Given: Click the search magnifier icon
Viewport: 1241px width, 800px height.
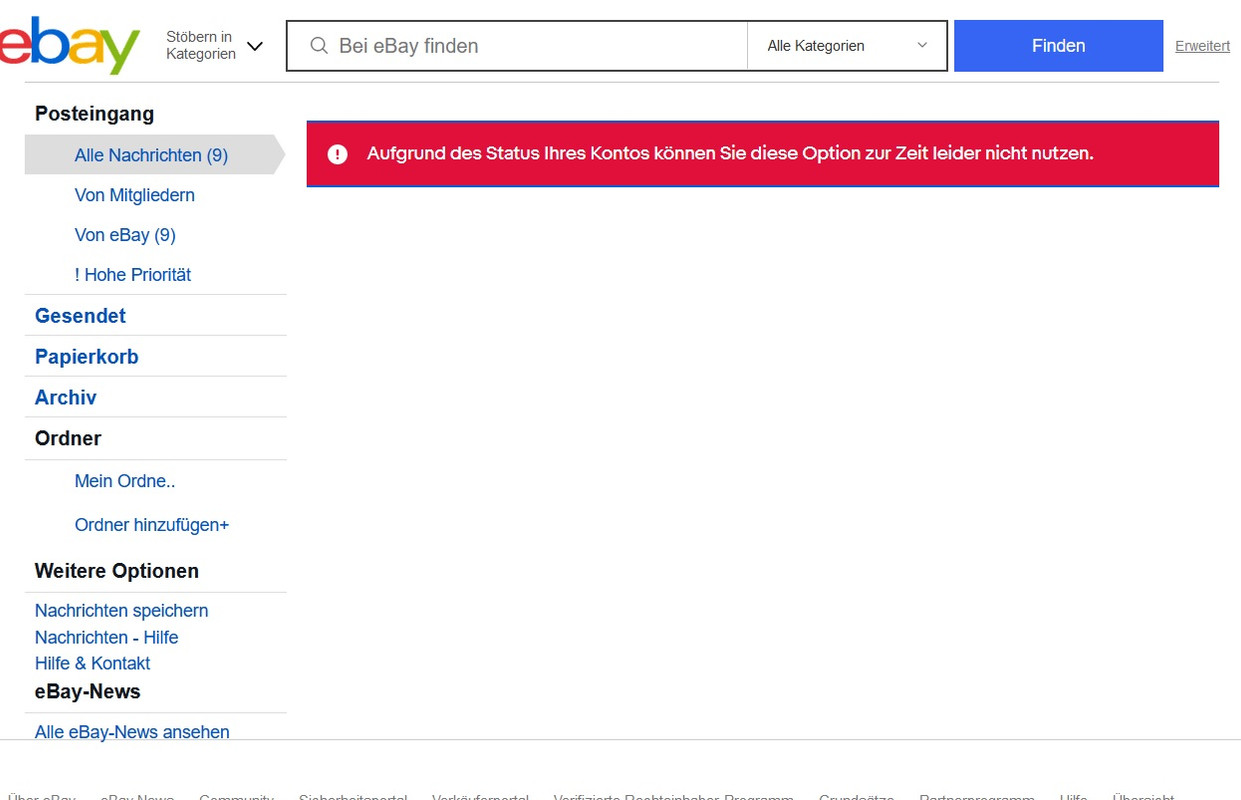Looking at the screenshot, I should (319, 46).
